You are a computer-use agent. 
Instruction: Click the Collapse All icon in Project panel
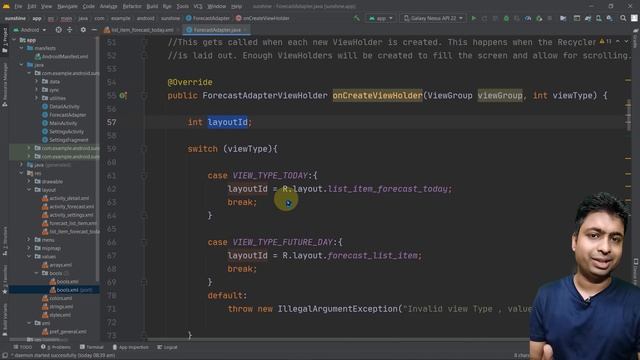point(69,30)
